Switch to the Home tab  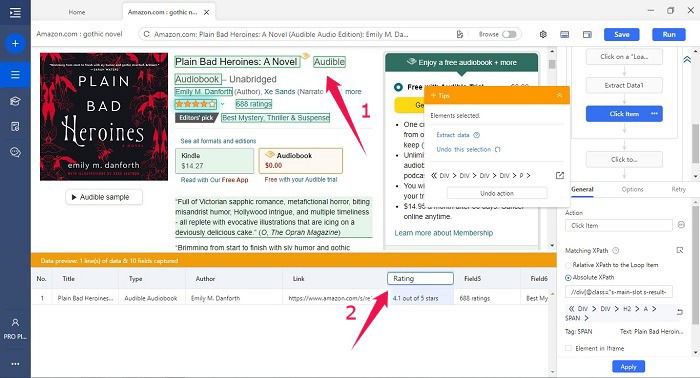pyautogui.click(x=77, y=12)
